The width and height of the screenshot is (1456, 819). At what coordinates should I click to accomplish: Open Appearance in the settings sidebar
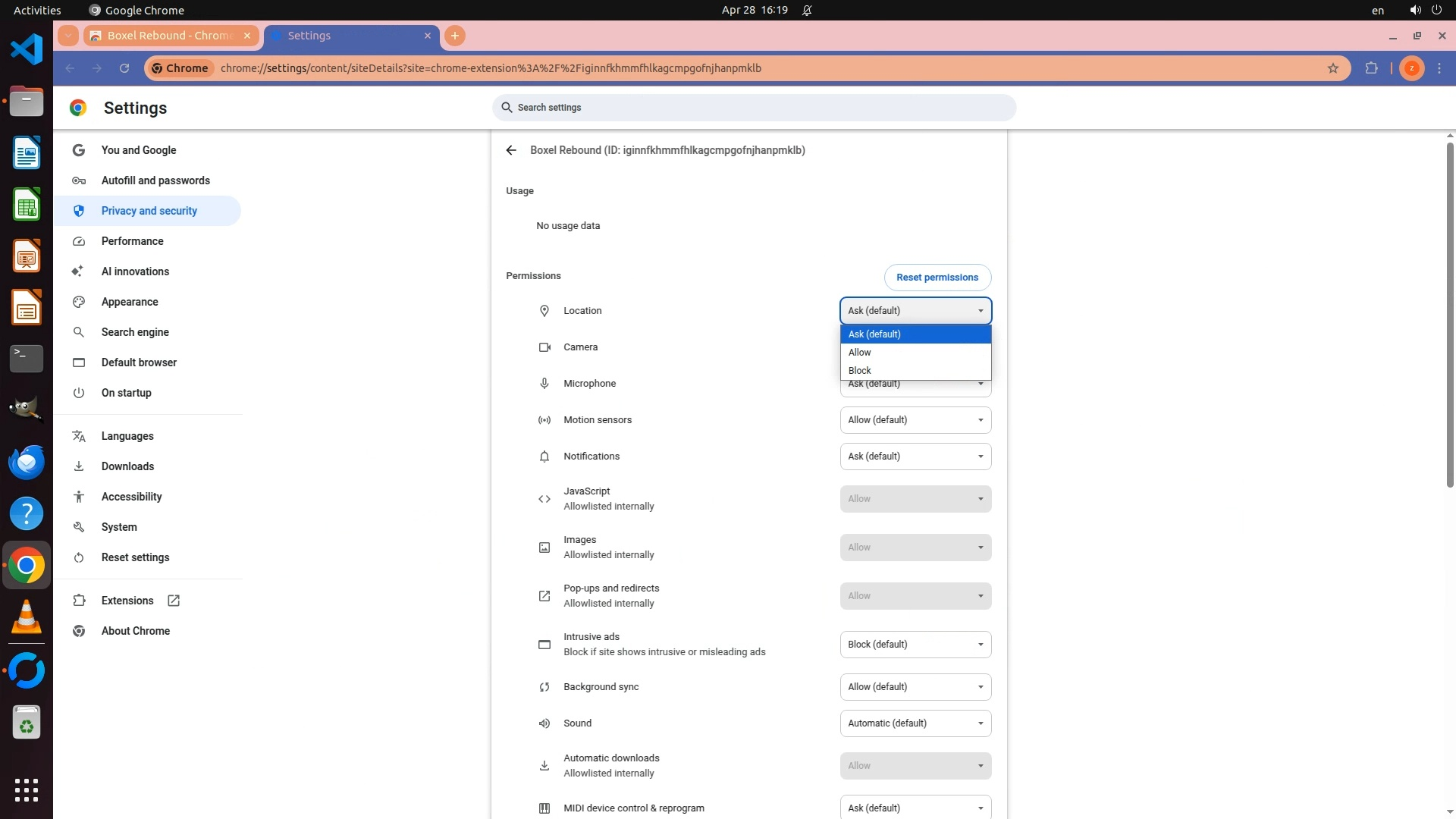pos(130,302)
